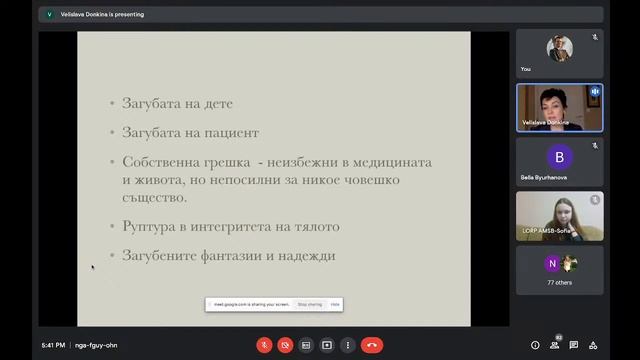Image resolution: width=640 pixels, height=360 pixels.
Task: Click the mic icon on LORP AMSB-Sofia tile
Action: click(x=595, y=200)
